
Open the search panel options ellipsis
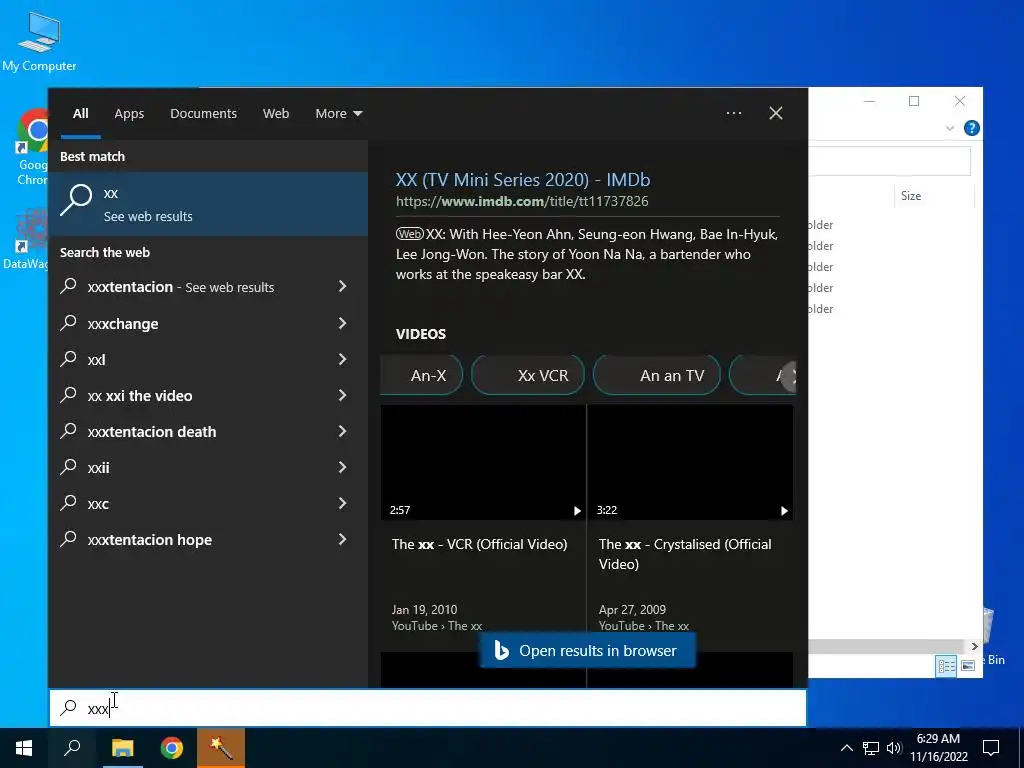click(x=734, y=113)
